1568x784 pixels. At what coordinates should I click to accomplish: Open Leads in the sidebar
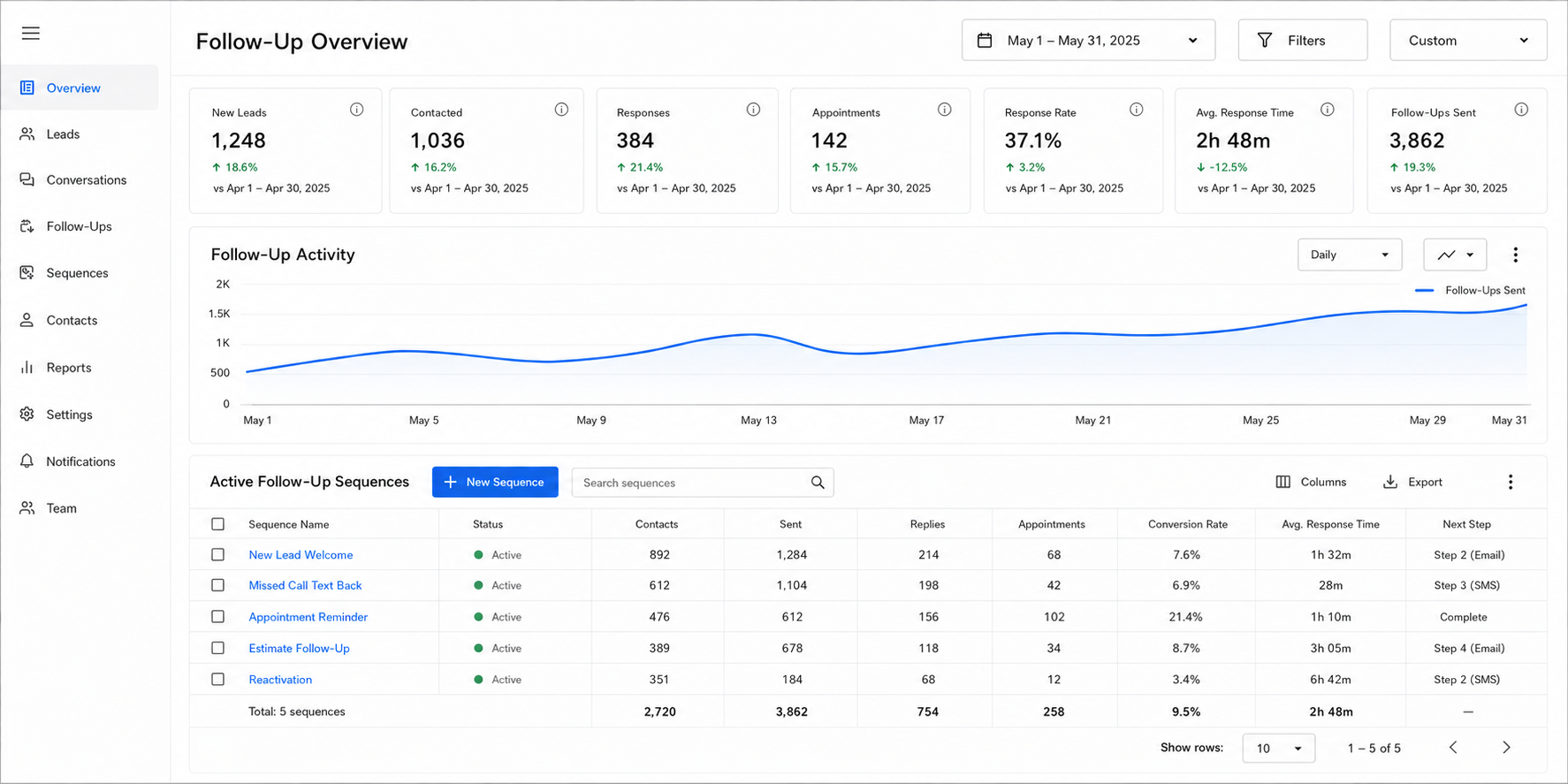click(80, 134)
